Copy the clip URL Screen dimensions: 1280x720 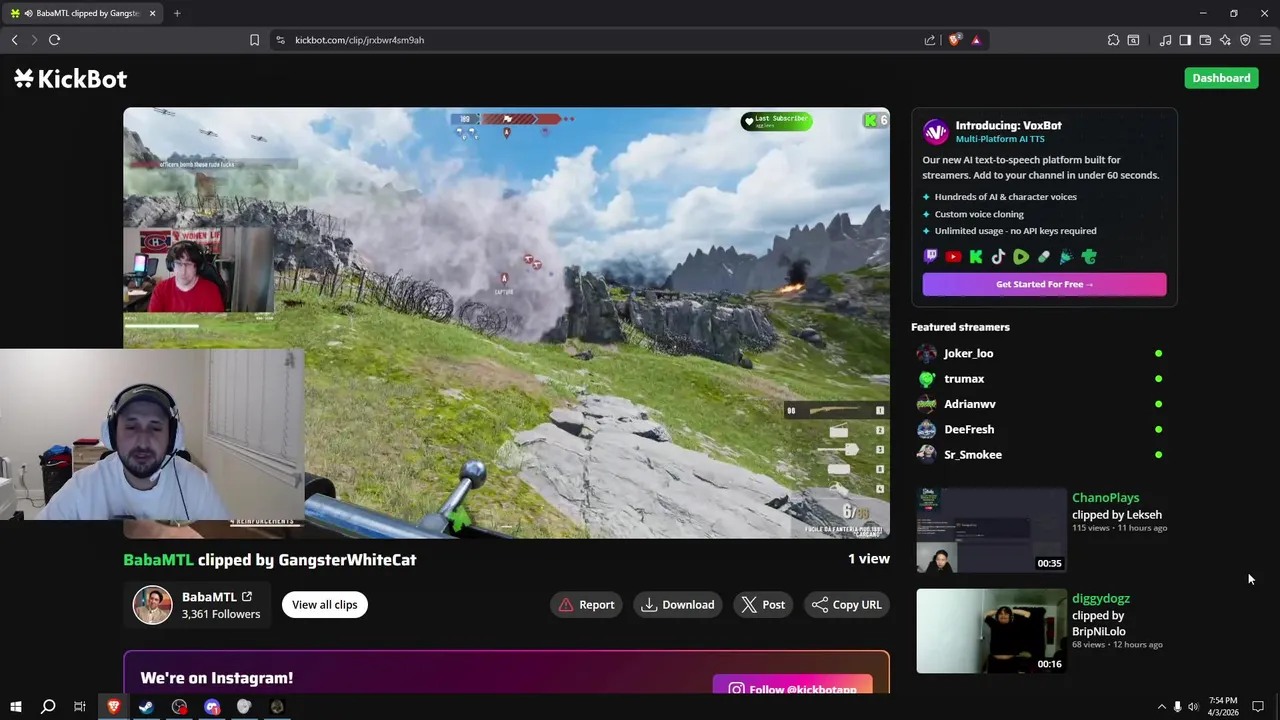point(847,605)
